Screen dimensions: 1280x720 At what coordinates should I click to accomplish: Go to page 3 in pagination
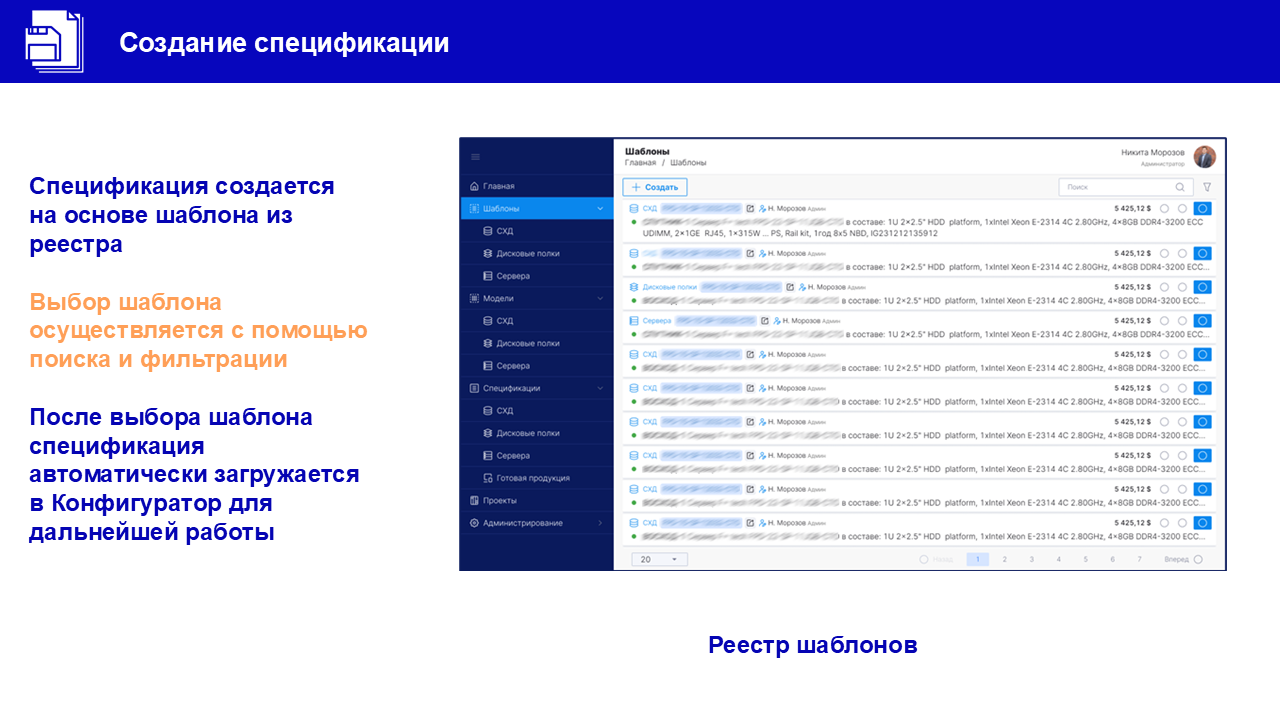1031,559
